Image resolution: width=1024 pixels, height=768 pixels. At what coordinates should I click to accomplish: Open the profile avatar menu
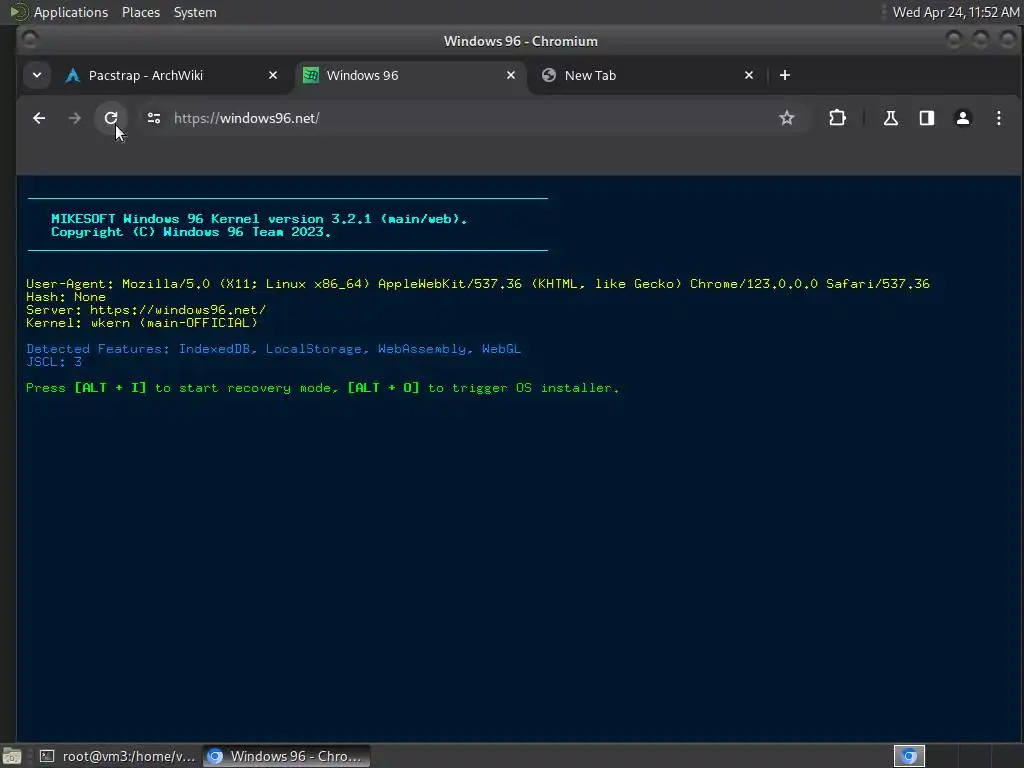coord(963,118)
